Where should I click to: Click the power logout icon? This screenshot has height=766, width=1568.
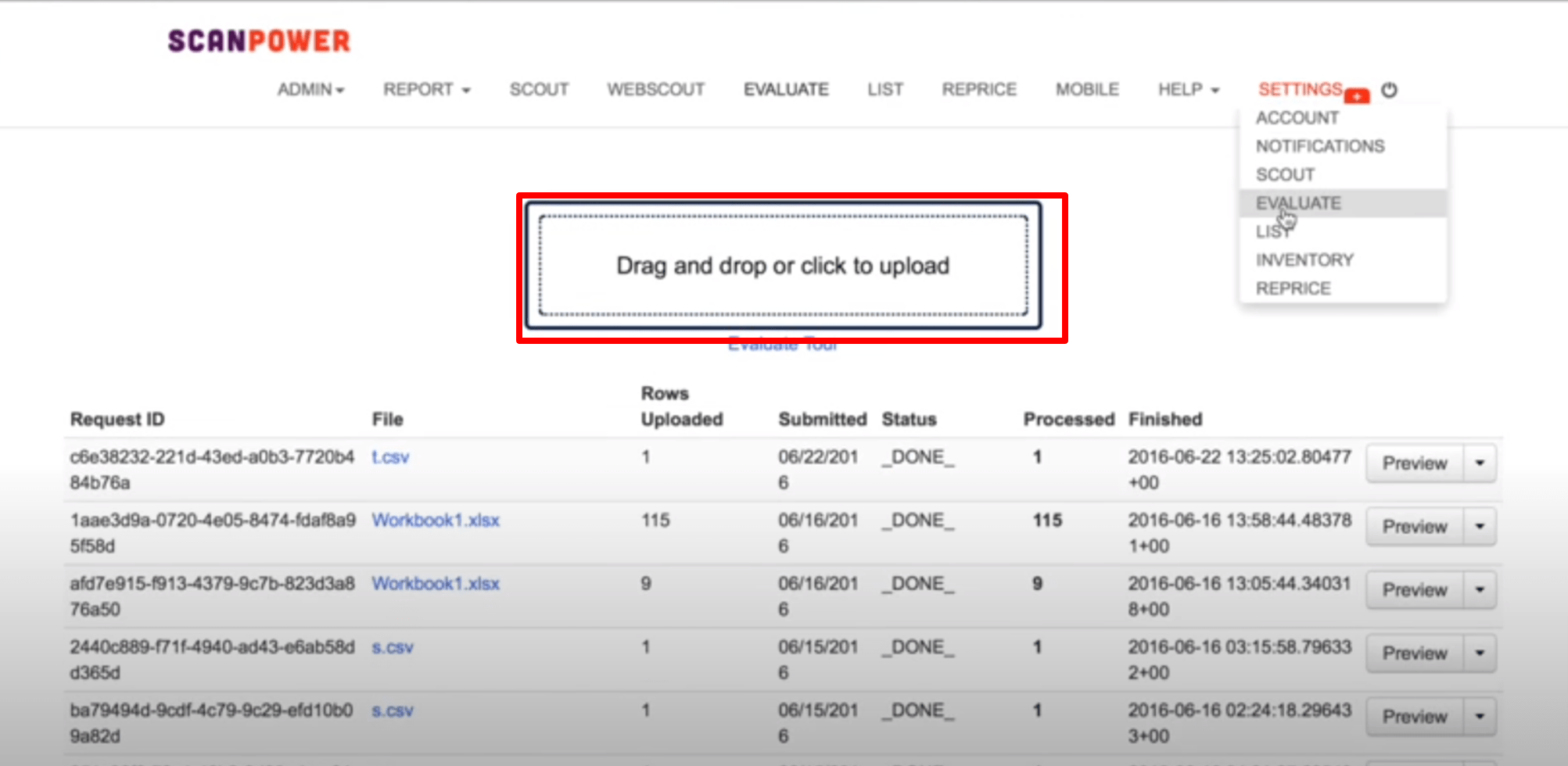pos(1389,90)
